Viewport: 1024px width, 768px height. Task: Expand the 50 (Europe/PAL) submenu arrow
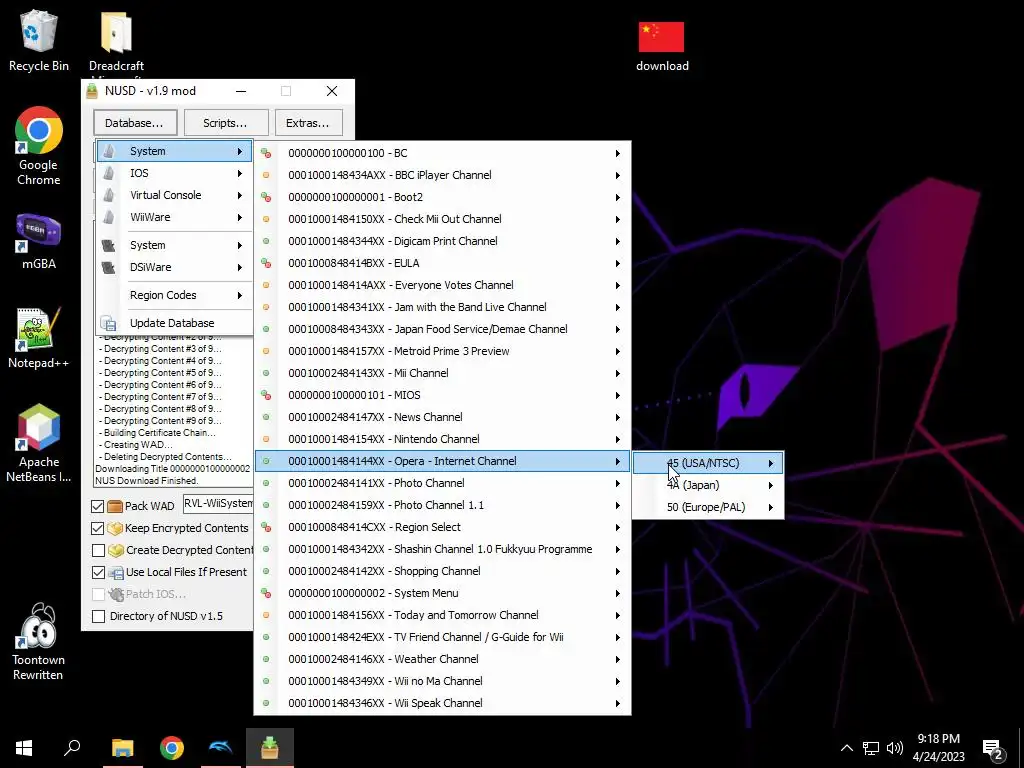(x=771, y=507)
